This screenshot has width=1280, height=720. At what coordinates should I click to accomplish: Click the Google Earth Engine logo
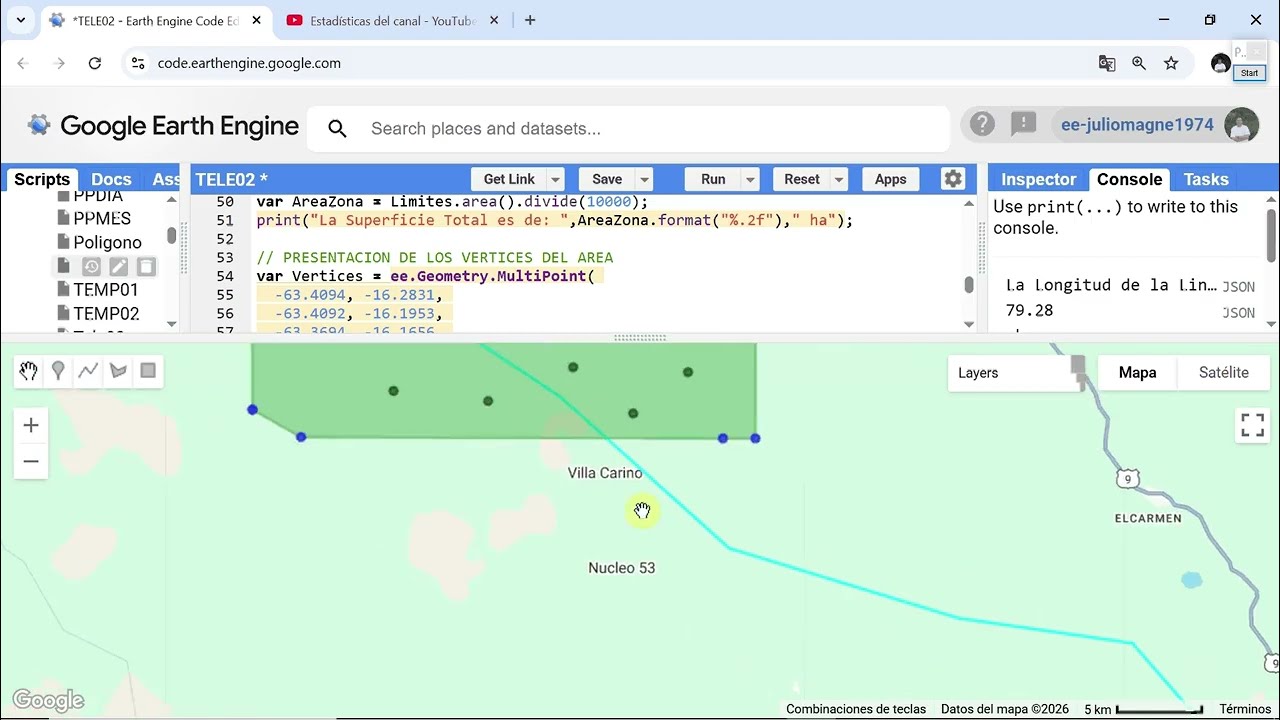tap(163, 126)
